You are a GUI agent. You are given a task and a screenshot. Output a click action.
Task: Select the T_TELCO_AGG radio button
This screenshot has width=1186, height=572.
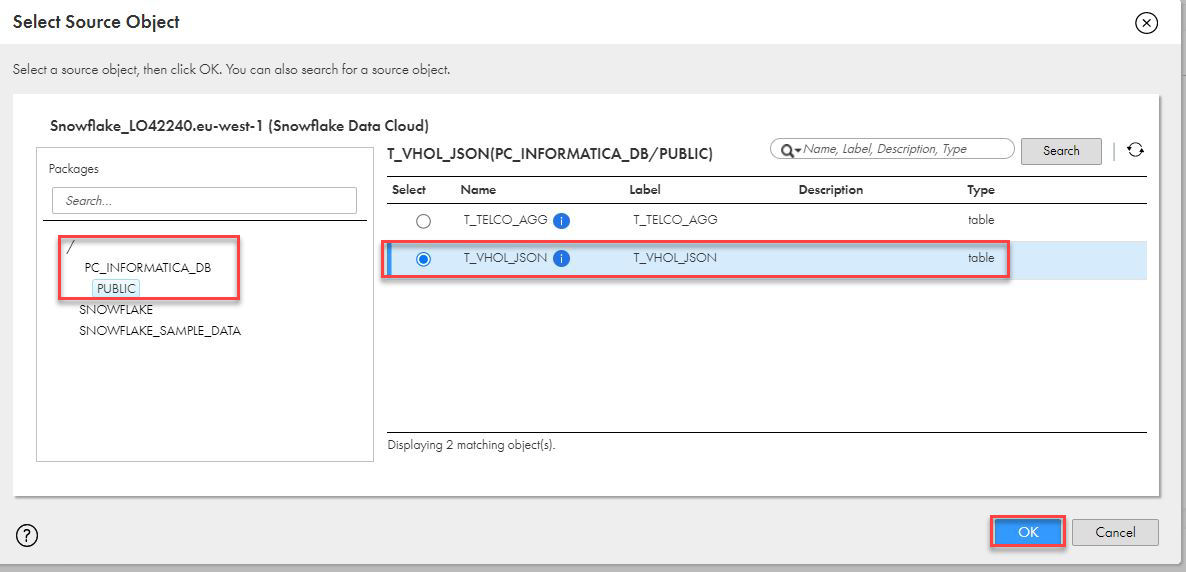pyautogui.click(x=423, y=221)
